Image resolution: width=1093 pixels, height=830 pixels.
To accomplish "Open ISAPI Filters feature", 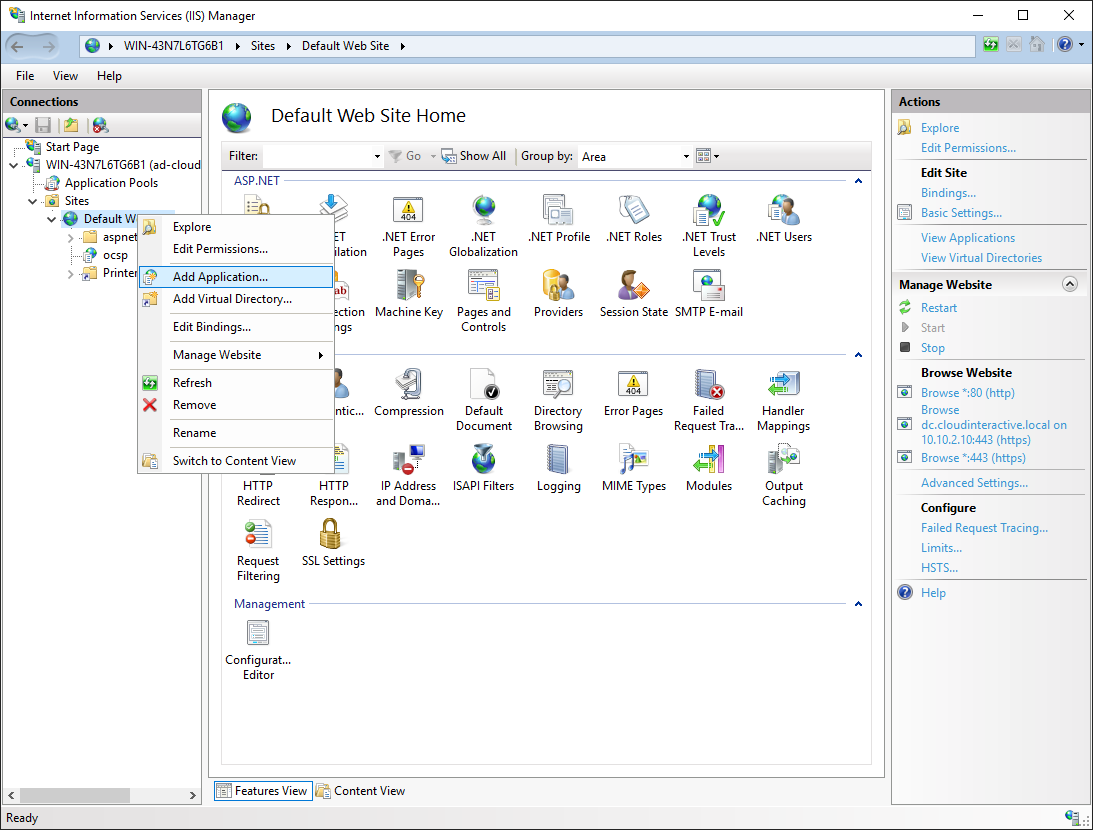I will tap(483, 468).
